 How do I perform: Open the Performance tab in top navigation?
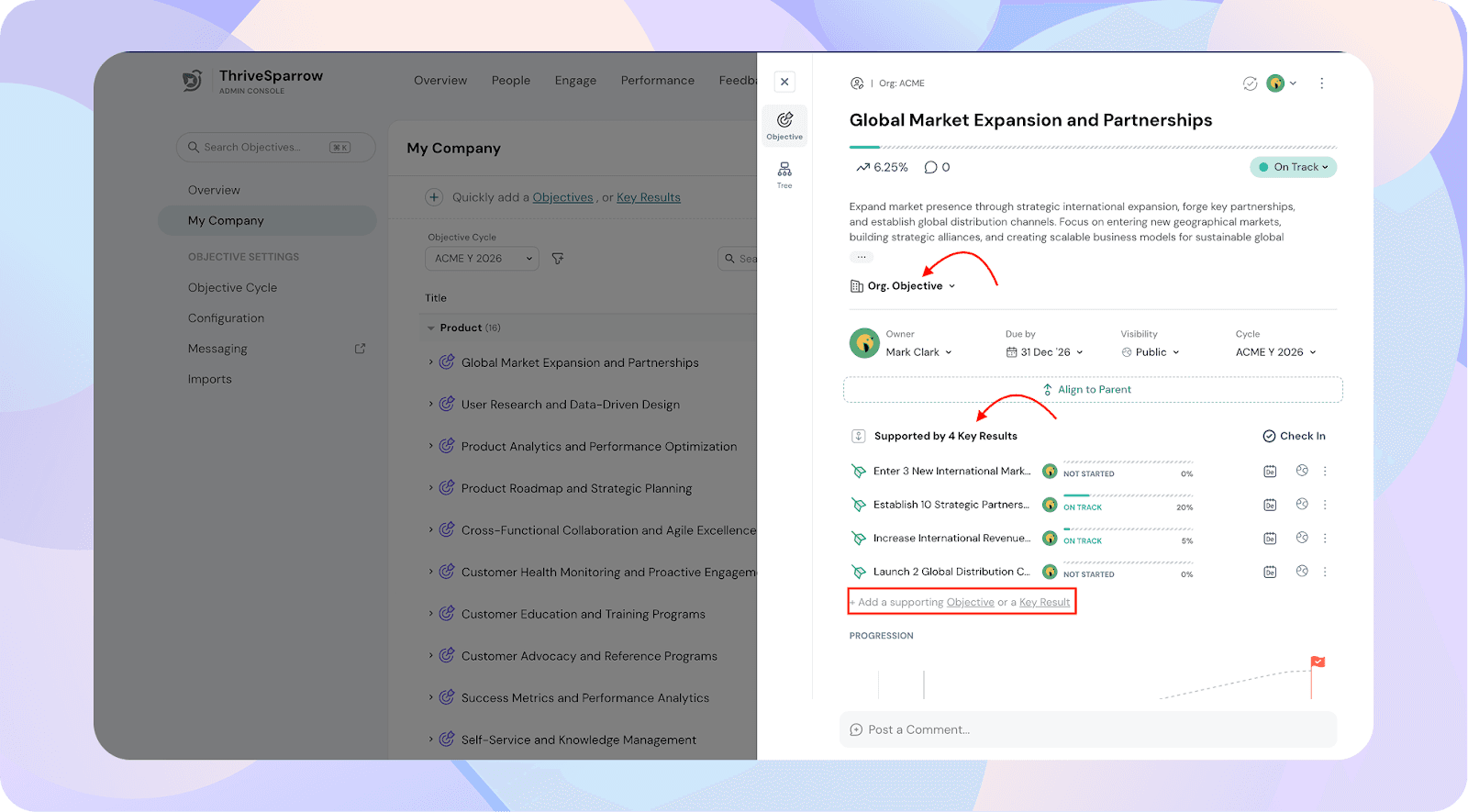(657, 81)
